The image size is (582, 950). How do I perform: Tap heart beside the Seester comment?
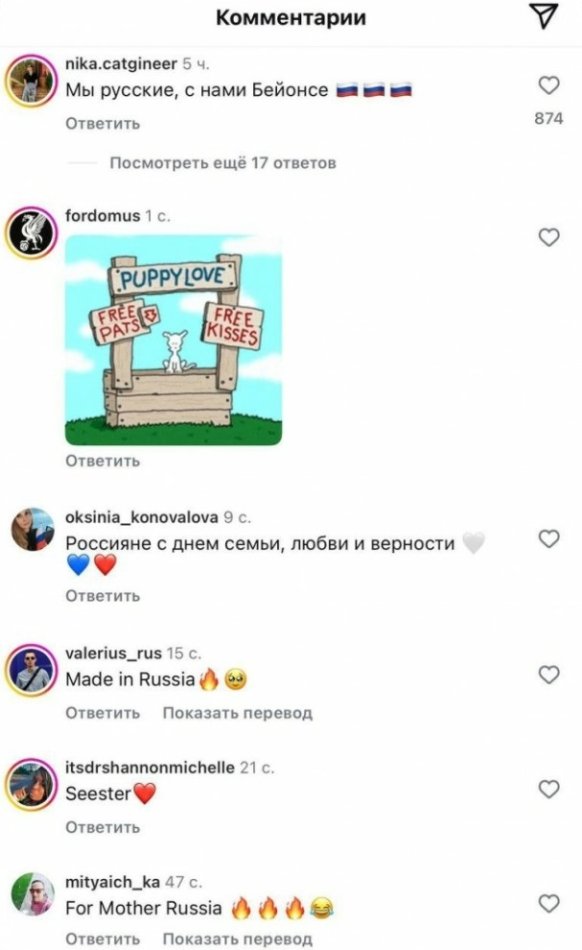(x=549, y=789)
